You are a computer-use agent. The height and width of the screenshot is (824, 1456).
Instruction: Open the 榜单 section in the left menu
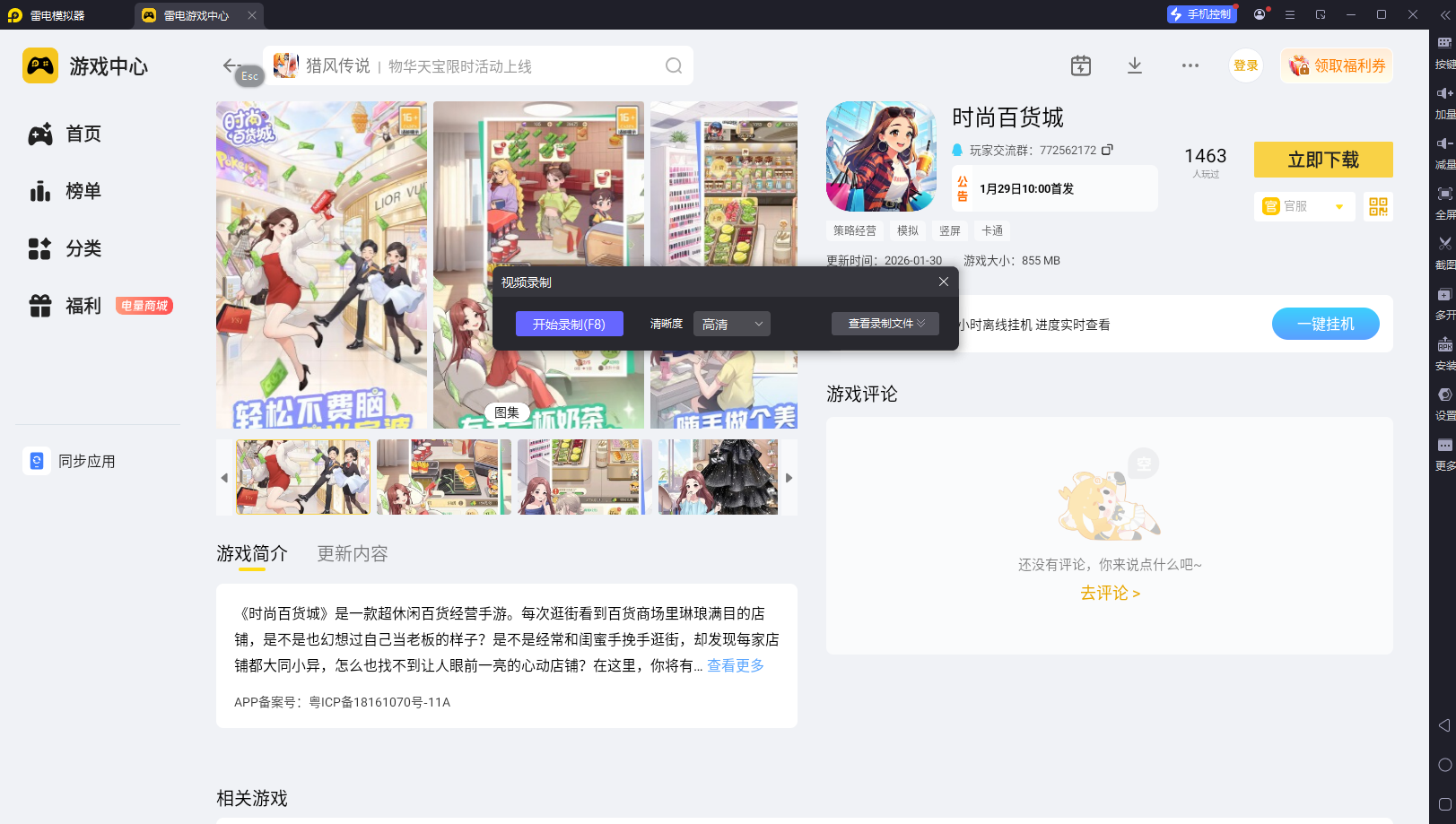click(83, 191)
